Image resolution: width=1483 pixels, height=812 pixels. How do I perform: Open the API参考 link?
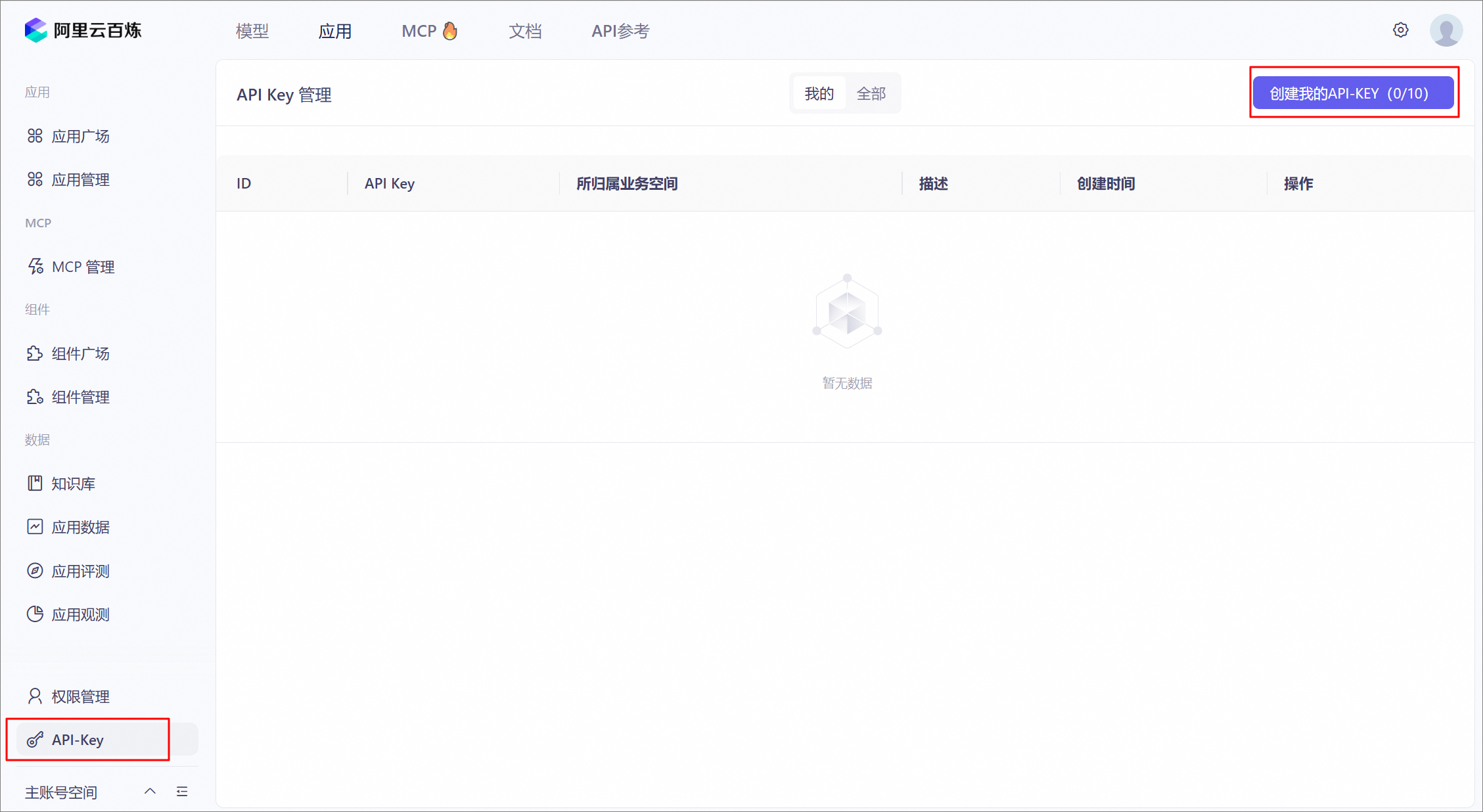pos(620,31)
